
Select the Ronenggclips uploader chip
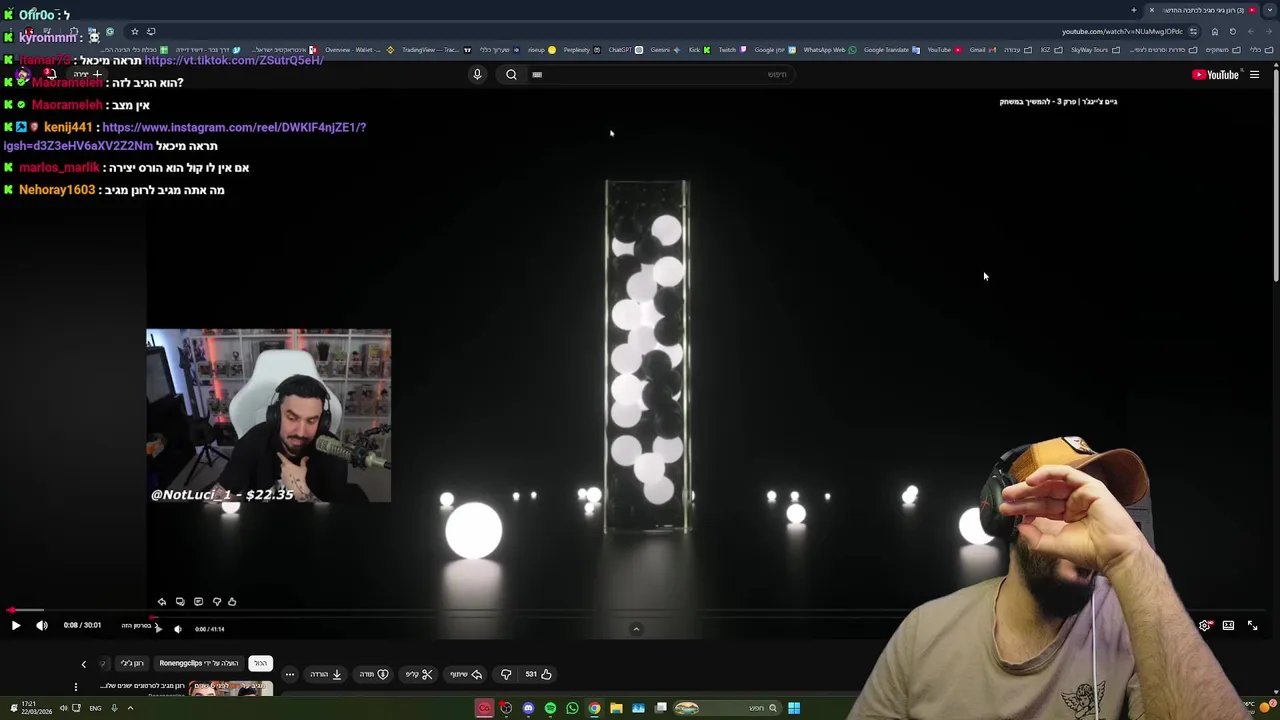199,663
